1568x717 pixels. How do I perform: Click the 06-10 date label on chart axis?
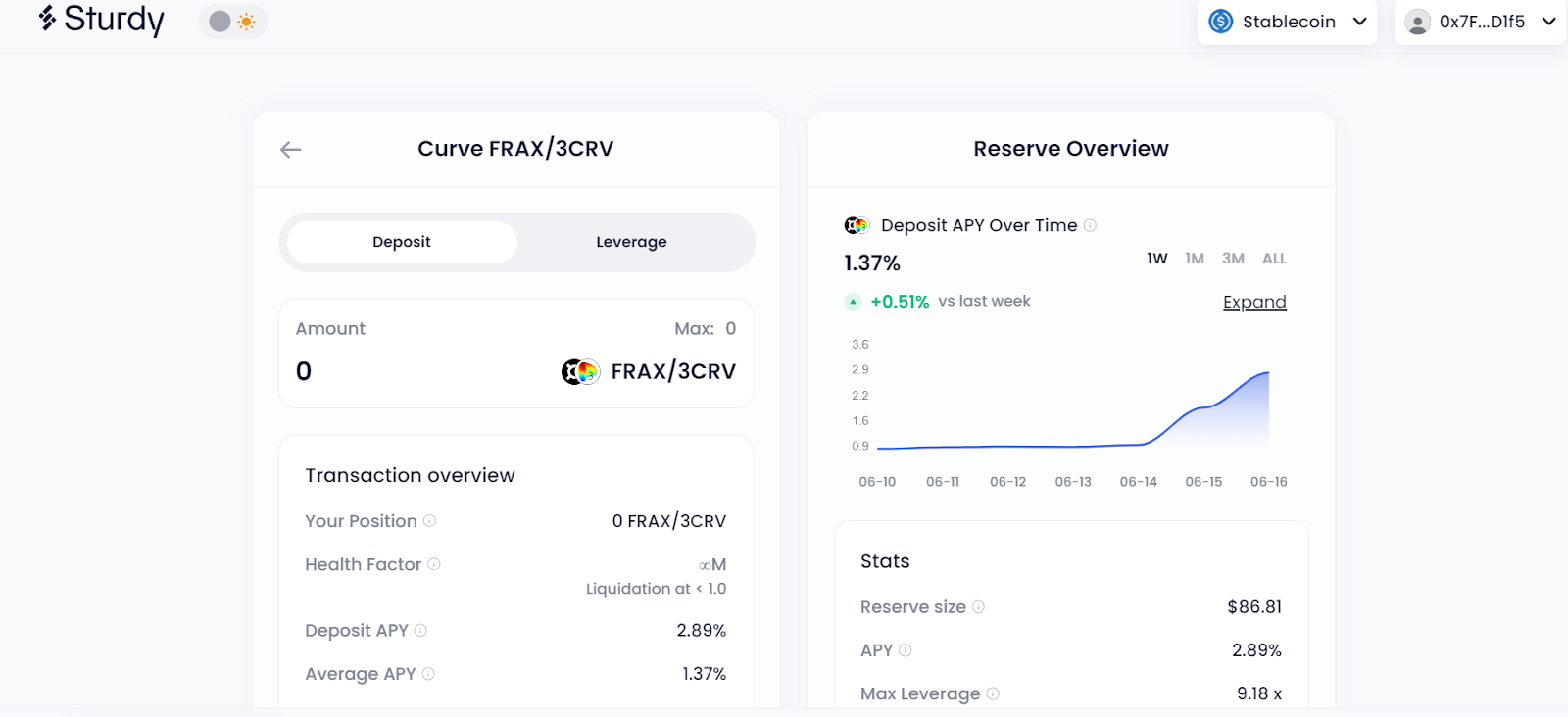(877, 482)
